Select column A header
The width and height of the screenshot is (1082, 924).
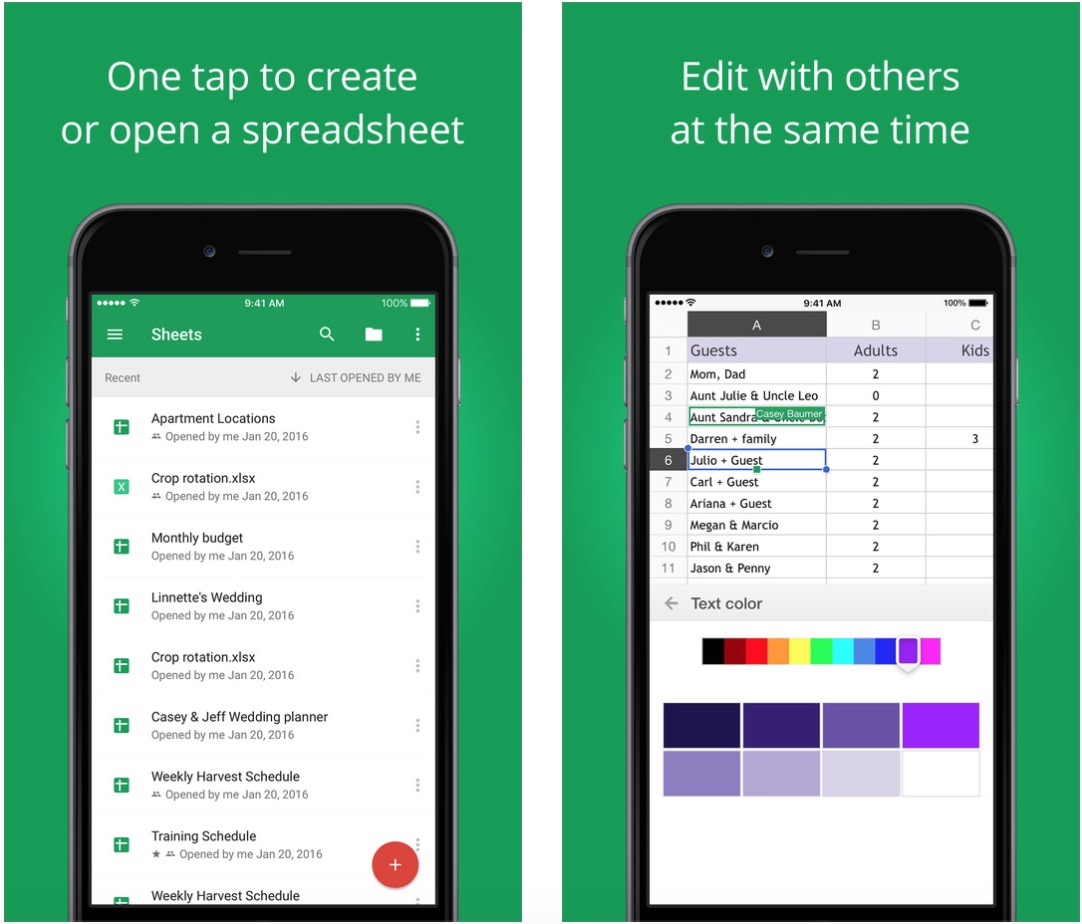[x=756, y=325]
